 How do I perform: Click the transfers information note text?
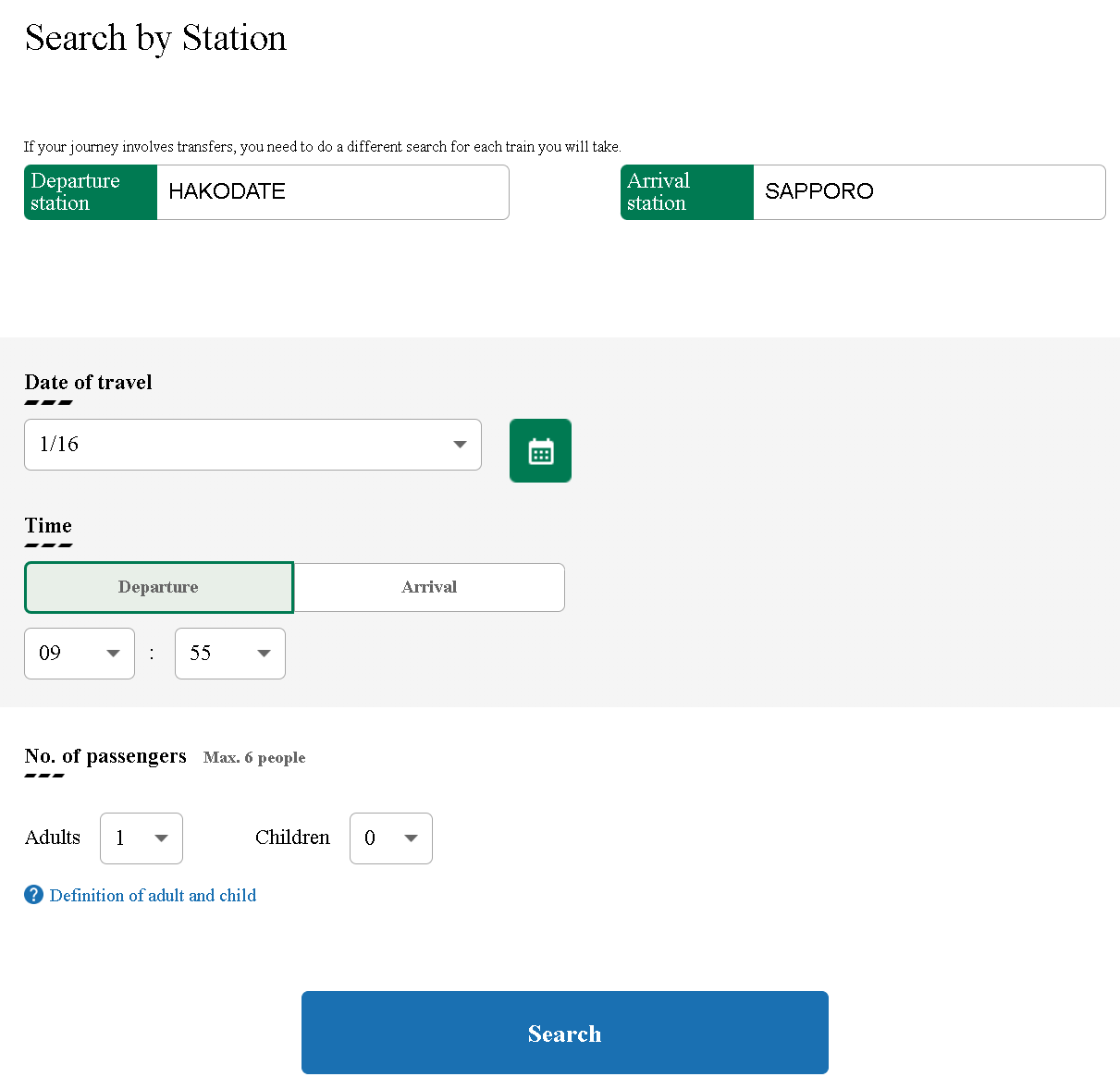click(x=322, y=147)
